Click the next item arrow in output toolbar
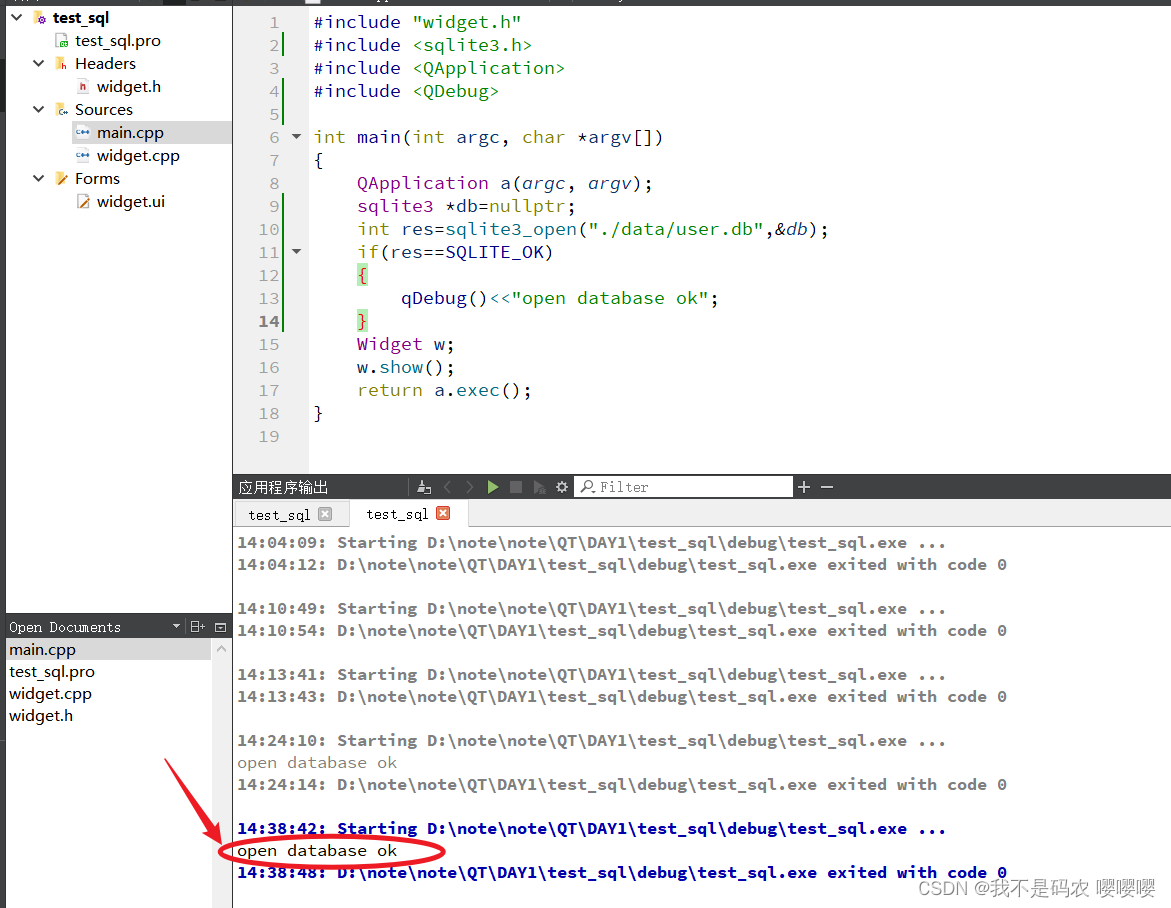 [x=468, y=487]
